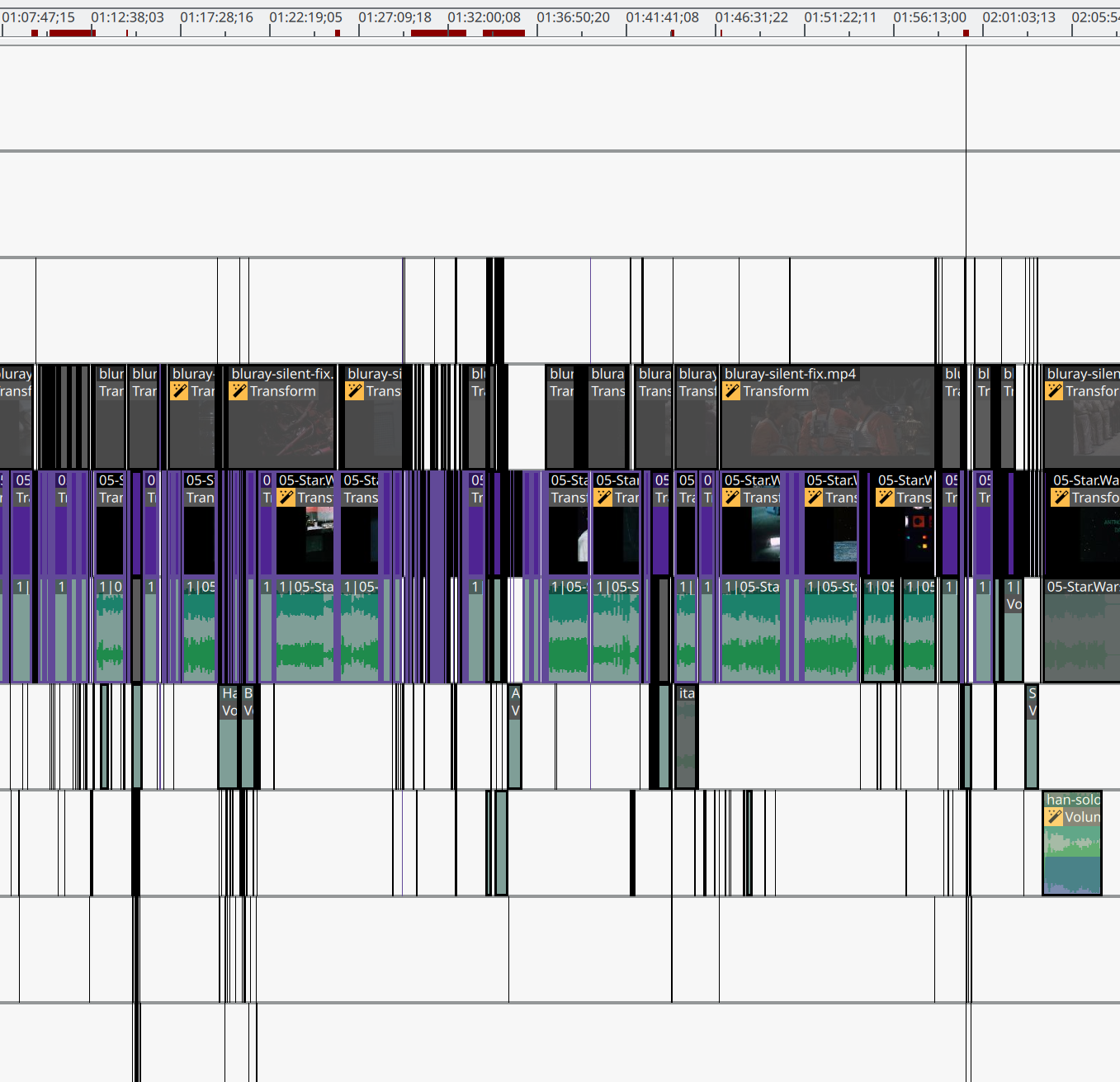Click effect icon on bluray-si clip
Viewport: 1120px width, 1082px height.
(355, 391)
